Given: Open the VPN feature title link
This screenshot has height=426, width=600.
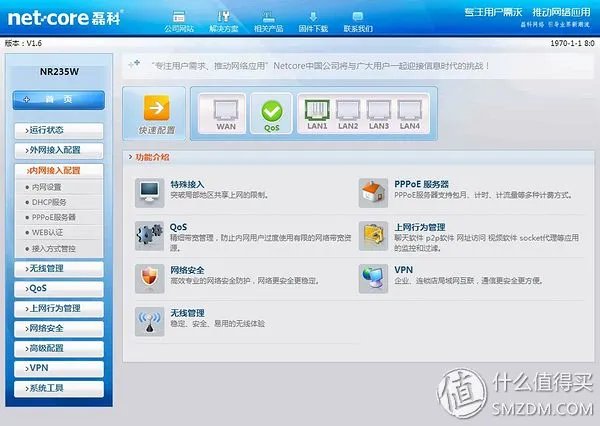Looking at the screenshot, I should pyautogui.click(x=403, y=270).
